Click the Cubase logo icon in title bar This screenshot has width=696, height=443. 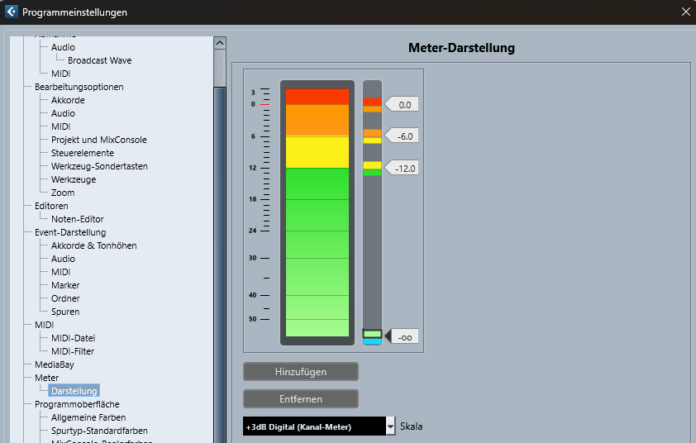[x=12, y=12]
